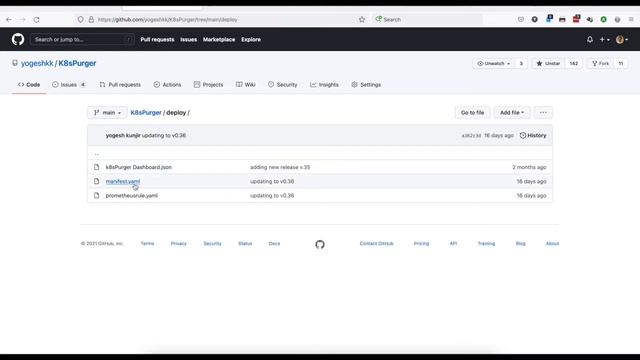The width and height of the screenshot is (640, 360).
Task: Open manifest.yaml file
Action: point(123,182)
